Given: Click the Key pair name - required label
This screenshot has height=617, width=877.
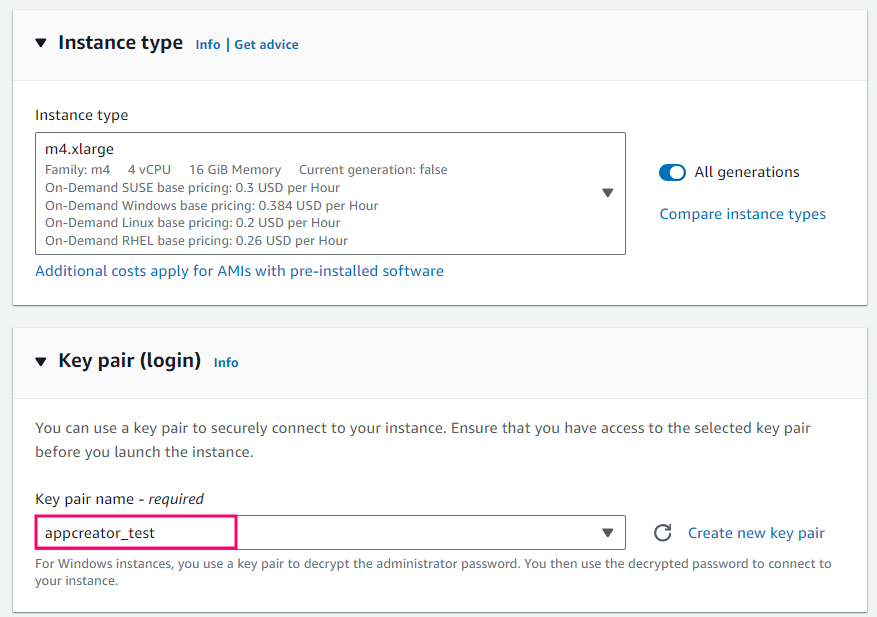Looking at the screenshot, I should pyautogui.click(x=119, y=498).
